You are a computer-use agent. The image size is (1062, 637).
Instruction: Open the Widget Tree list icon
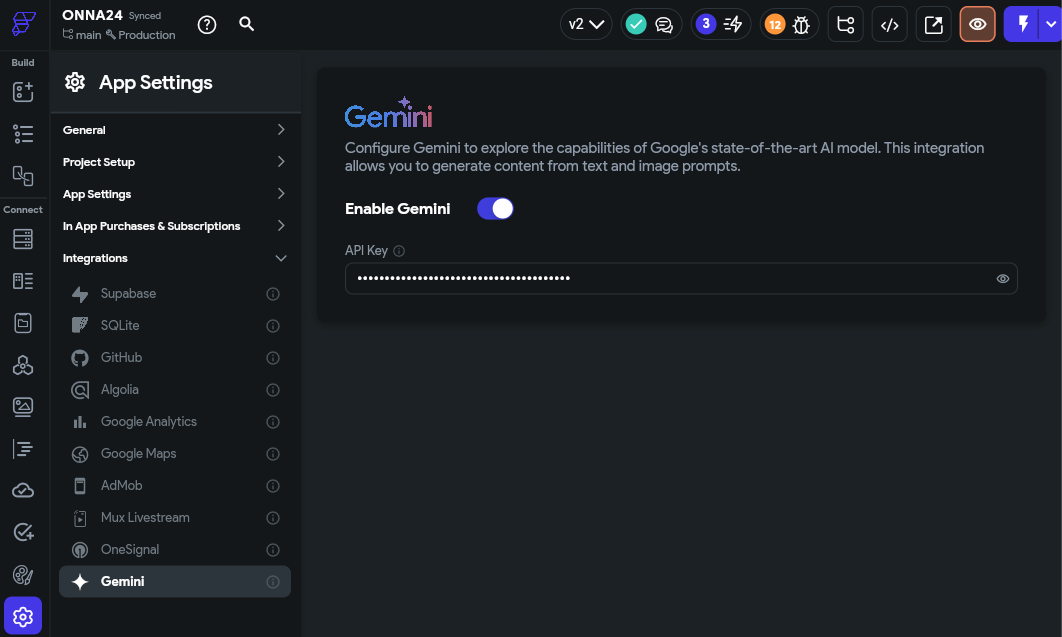[x=23, y=133]
